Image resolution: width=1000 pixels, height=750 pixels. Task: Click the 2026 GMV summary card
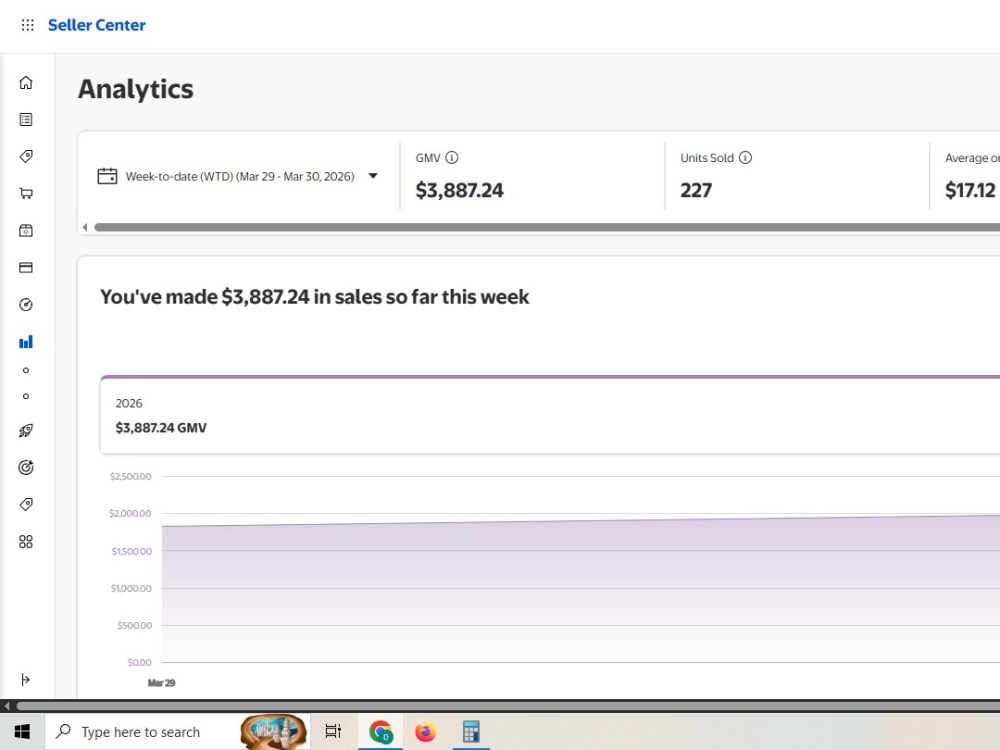click(550, 415)
